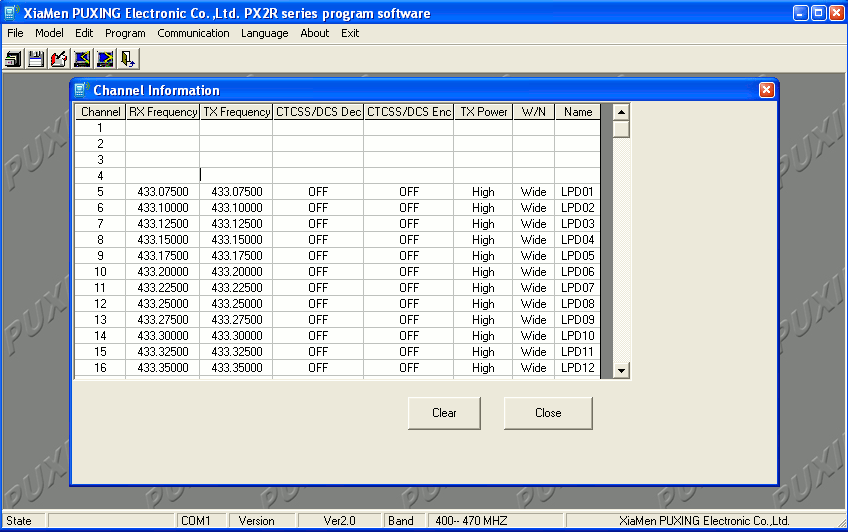Screen dimensions: 848x532
Task: Click the TX Frequency cell of channel 4
Action: click(x=236, y=176)
